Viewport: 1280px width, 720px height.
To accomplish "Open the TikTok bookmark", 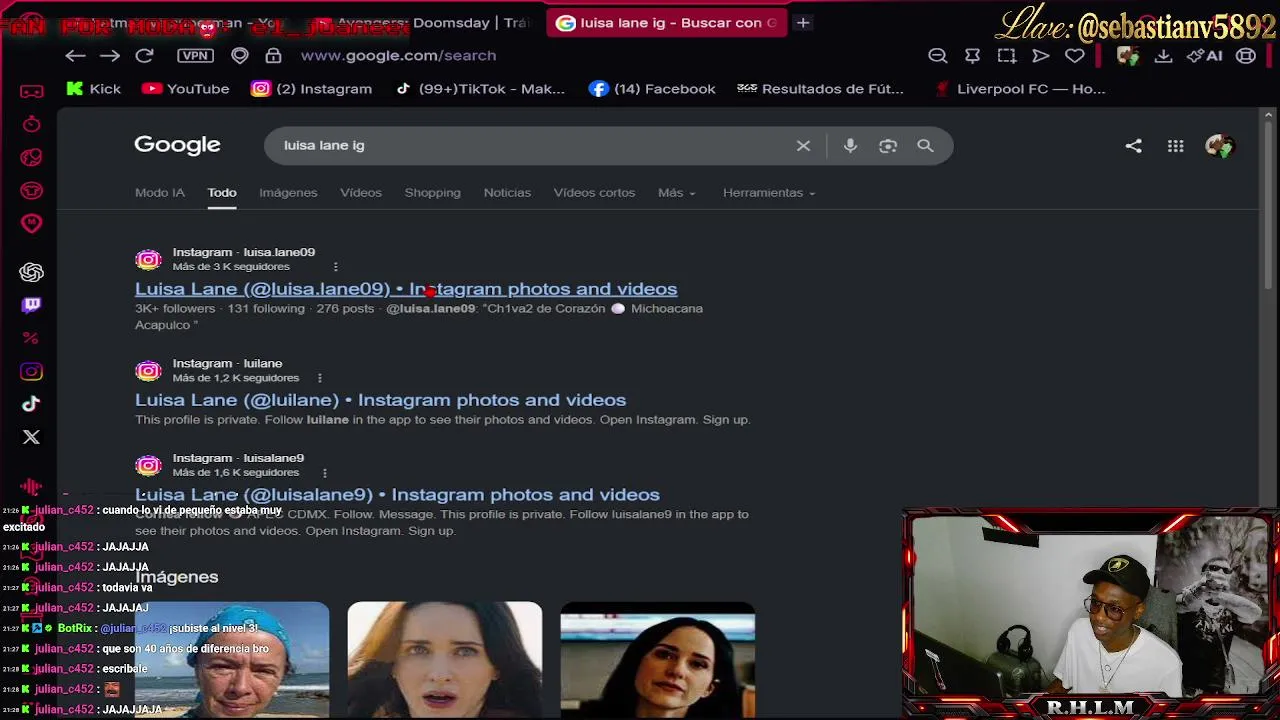I will point(480,89).
